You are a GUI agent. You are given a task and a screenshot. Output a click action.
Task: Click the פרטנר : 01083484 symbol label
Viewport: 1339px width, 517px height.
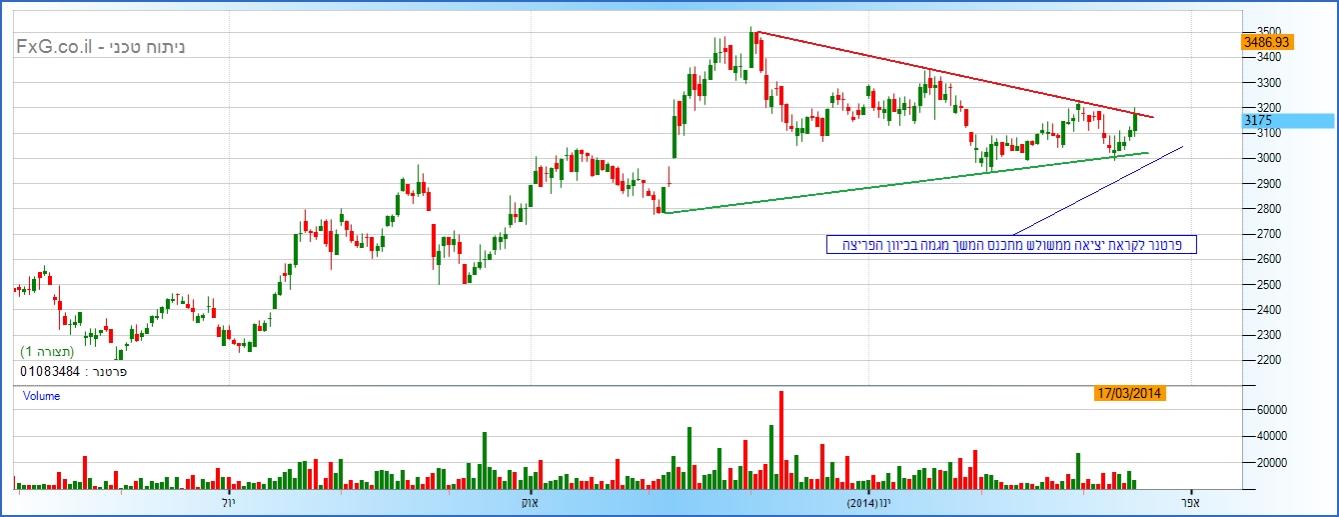[x=73, y=371]
